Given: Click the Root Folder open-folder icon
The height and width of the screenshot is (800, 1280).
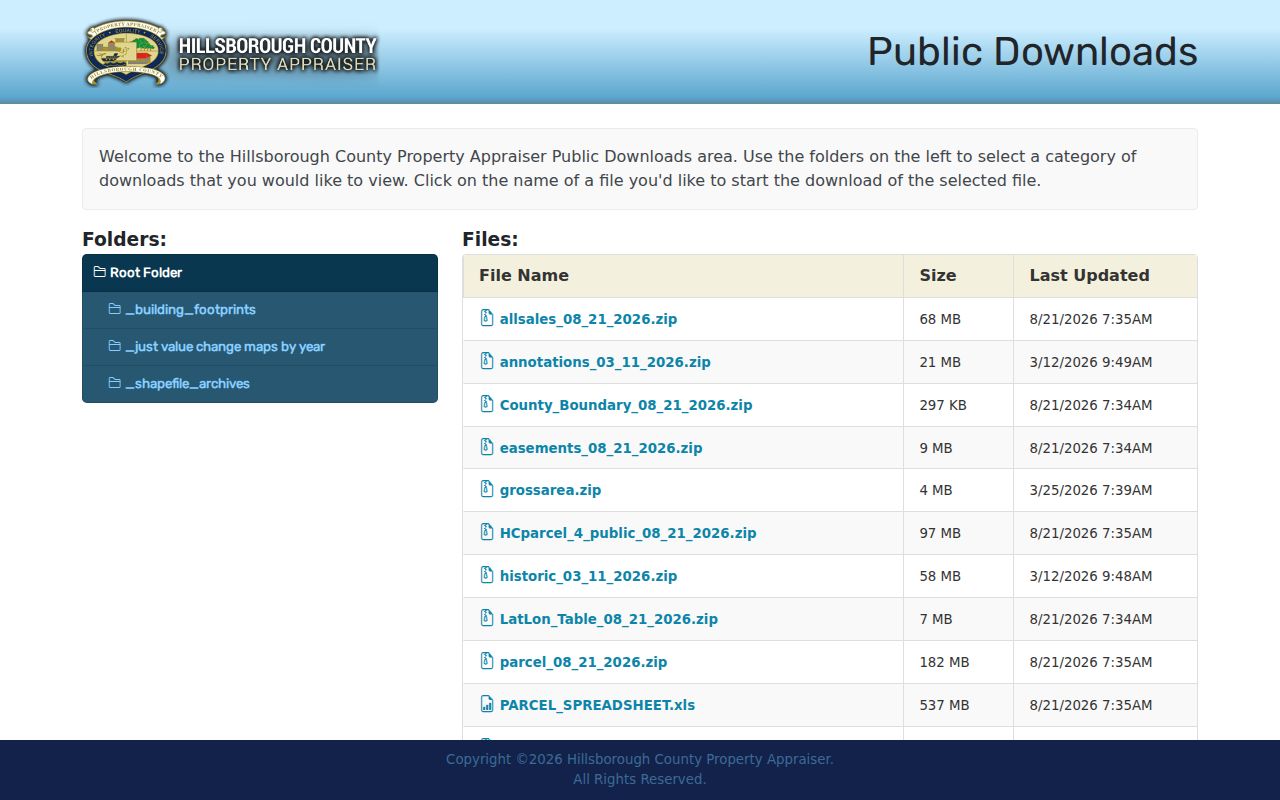Looking at the screenshot, I should (x=99, y=272).
